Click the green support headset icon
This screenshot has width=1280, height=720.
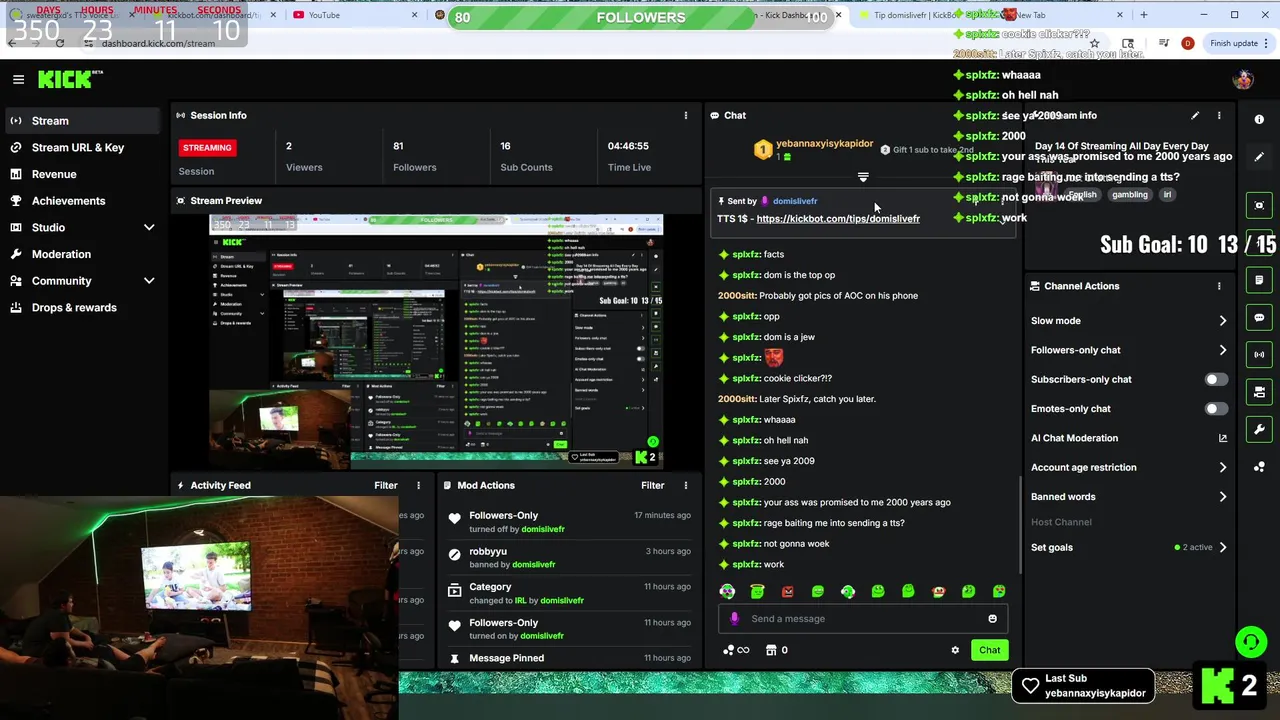[x=1251, y=641]
